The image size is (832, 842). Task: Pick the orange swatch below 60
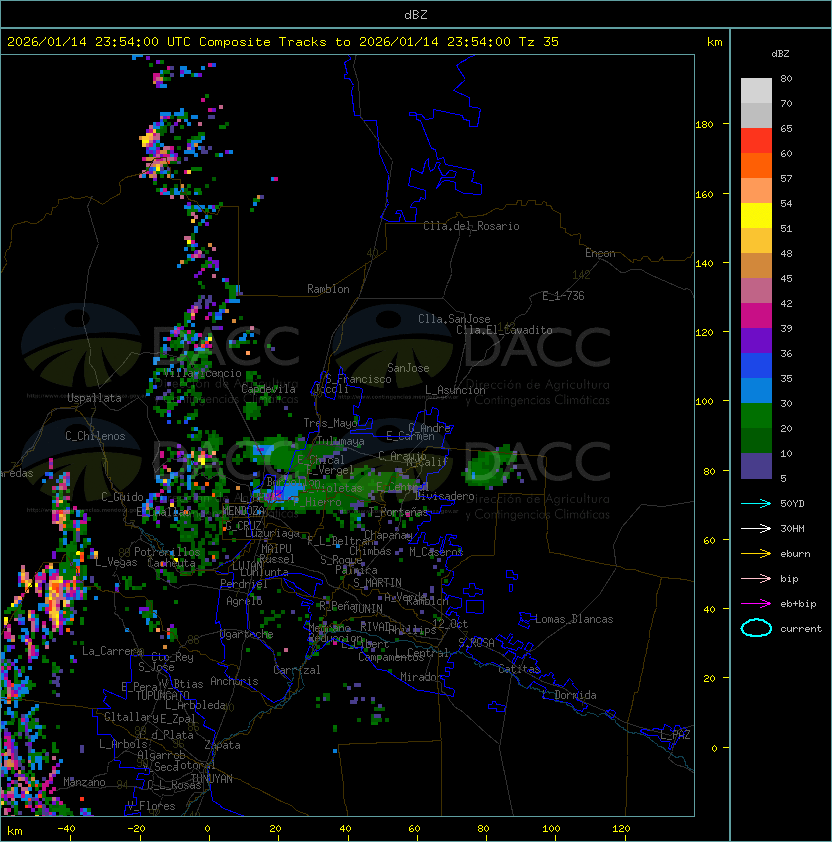(756, 165)
